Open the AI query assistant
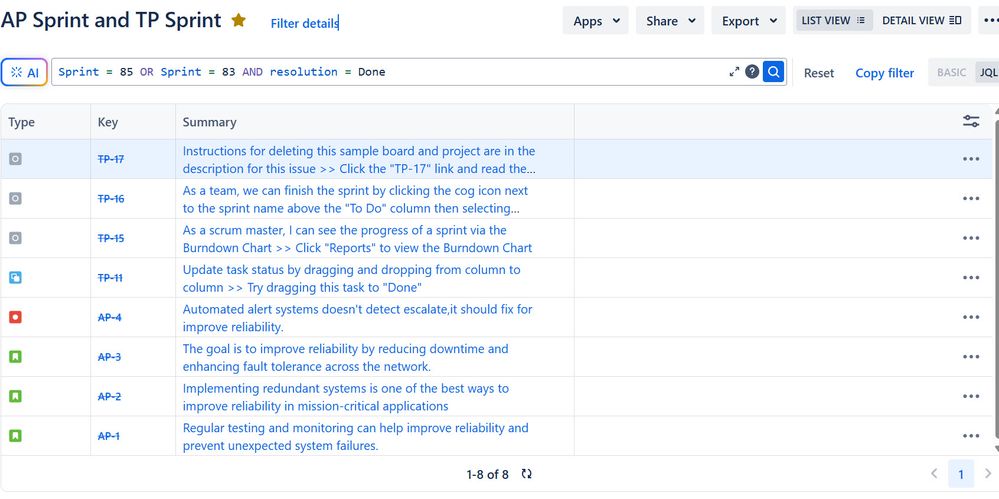999x499 pixels. click(25, 73)
